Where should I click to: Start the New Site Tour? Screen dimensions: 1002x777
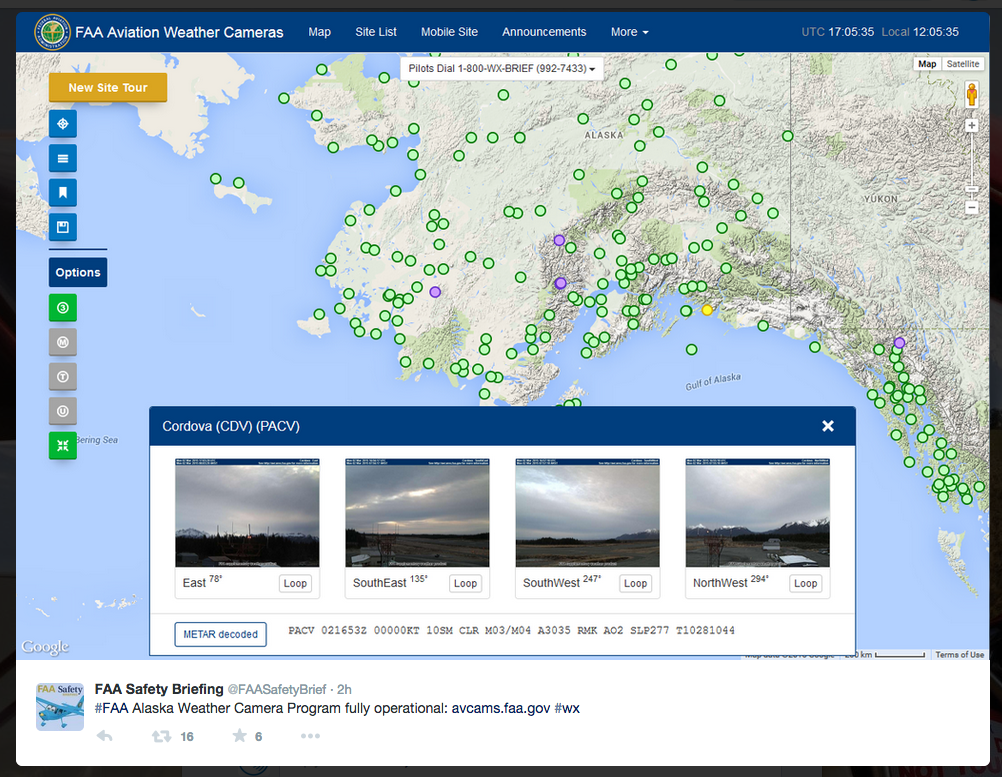tap(108, 88)
